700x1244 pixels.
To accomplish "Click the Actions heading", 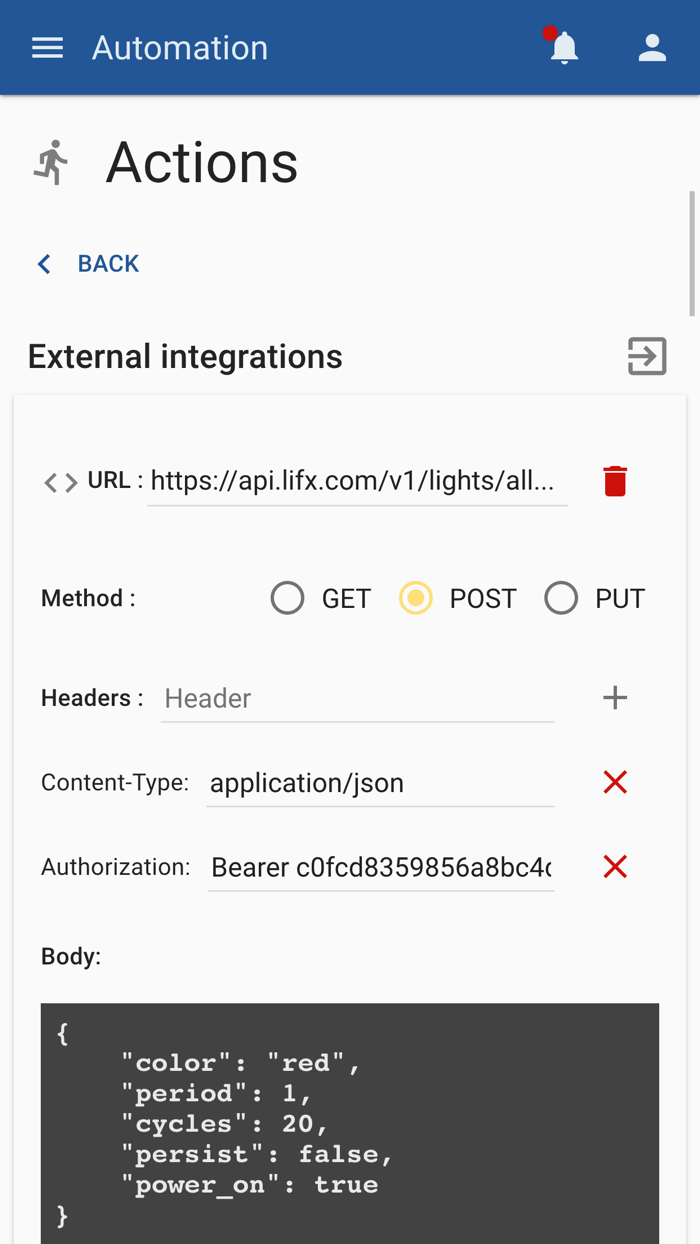I will [x=201, y=162].
